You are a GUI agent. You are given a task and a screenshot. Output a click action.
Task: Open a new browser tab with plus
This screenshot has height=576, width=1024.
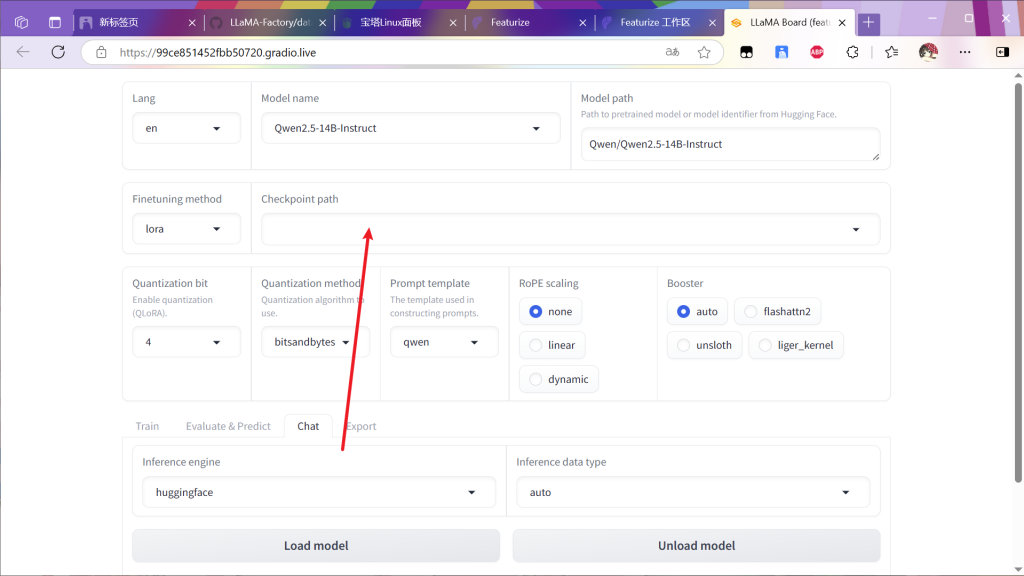[x=869, y=23]
